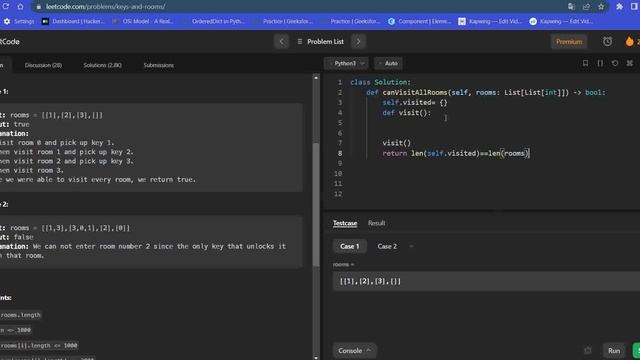Switch to Discussion tab

[43, 65]
